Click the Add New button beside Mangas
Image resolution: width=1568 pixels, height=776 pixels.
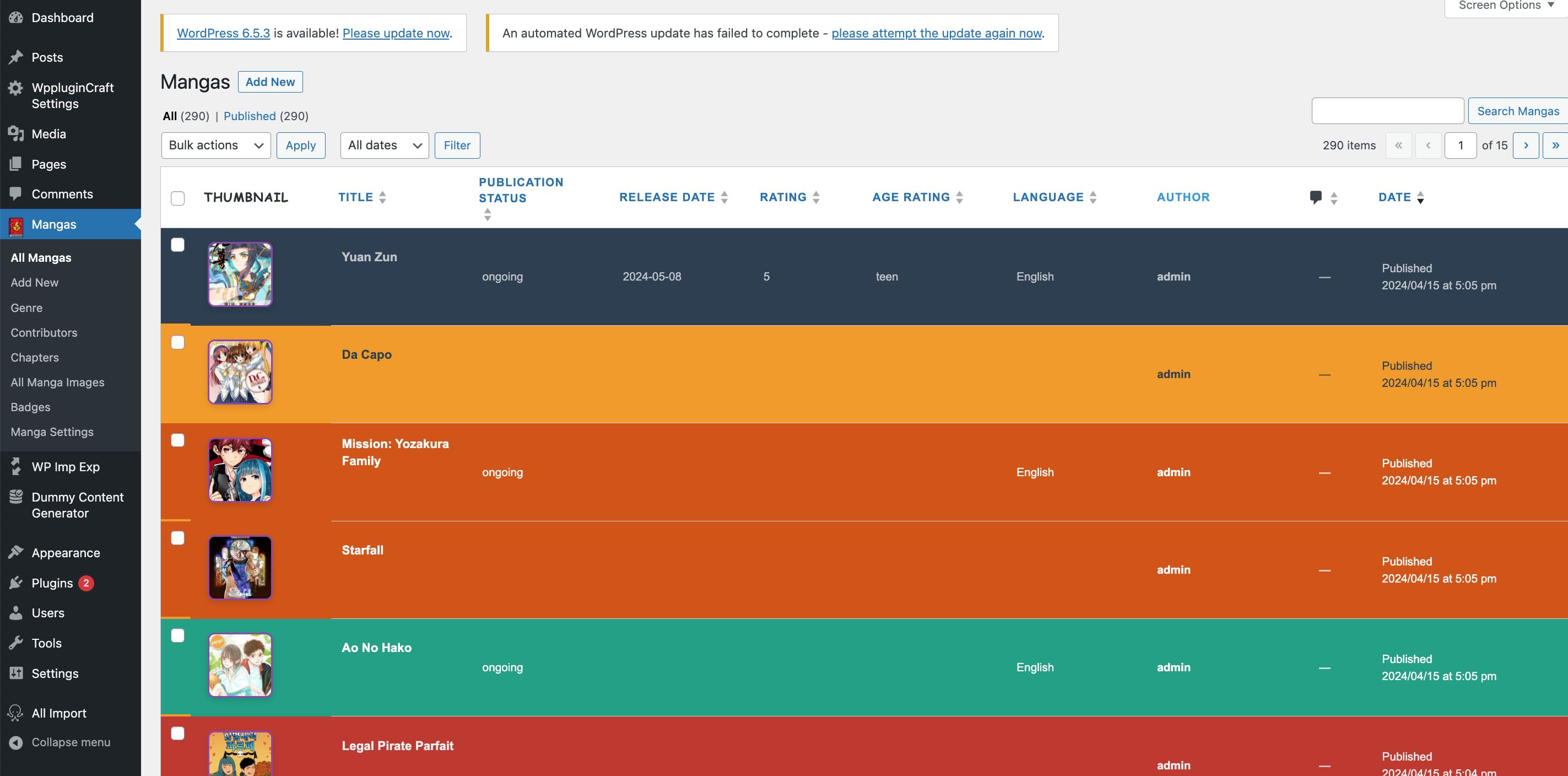tap(269, 82)
